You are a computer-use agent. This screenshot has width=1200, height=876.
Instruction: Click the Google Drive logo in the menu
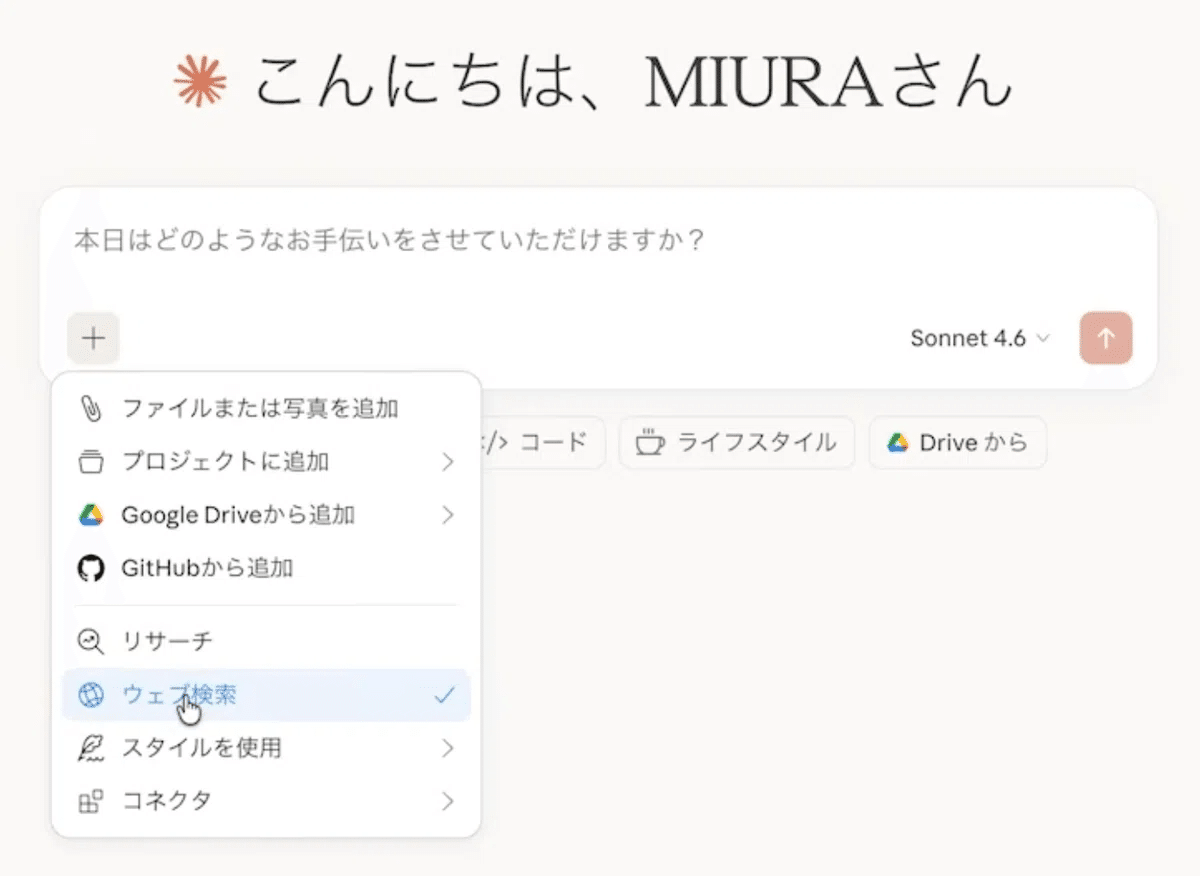click(91, 515)
